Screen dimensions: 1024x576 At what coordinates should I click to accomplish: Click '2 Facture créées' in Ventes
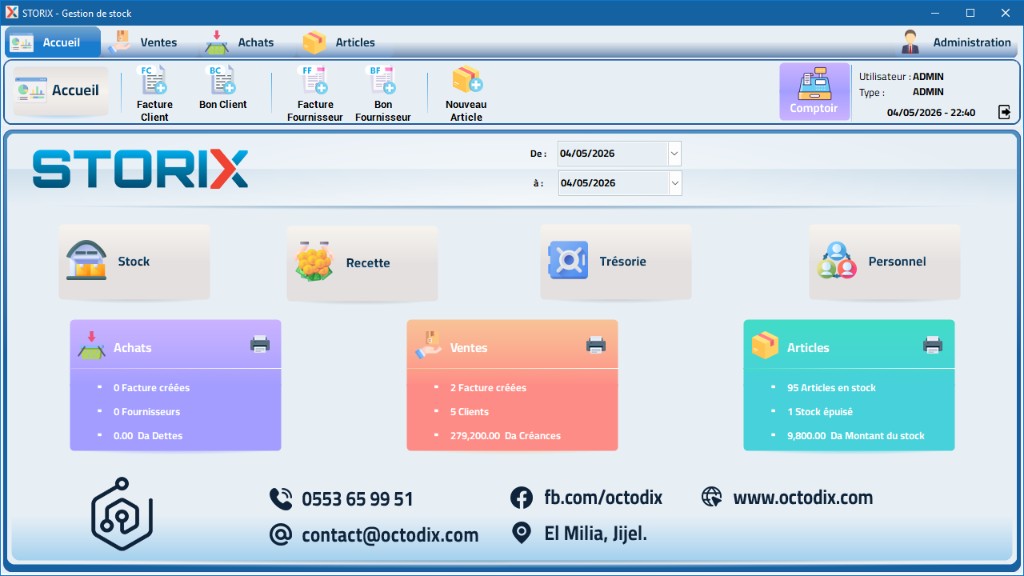point(488,387)
